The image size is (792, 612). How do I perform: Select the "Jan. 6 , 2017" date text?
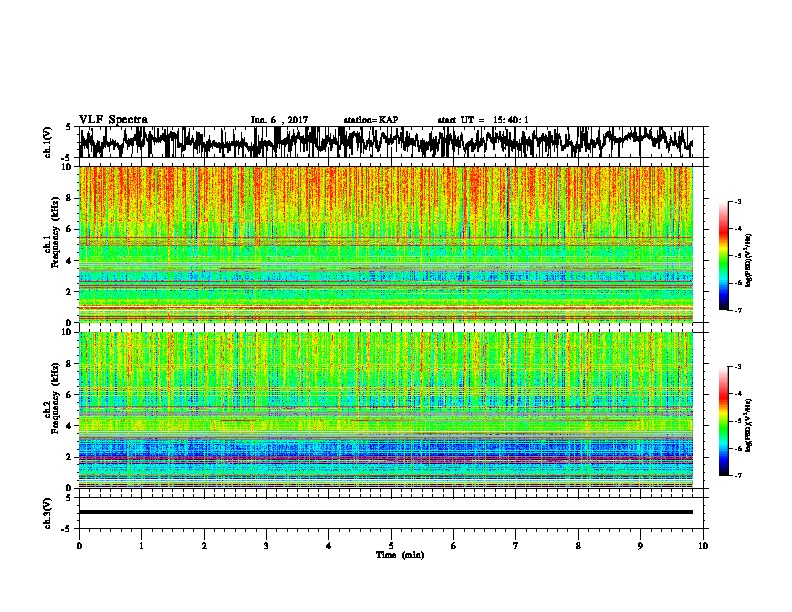point(279,120)
